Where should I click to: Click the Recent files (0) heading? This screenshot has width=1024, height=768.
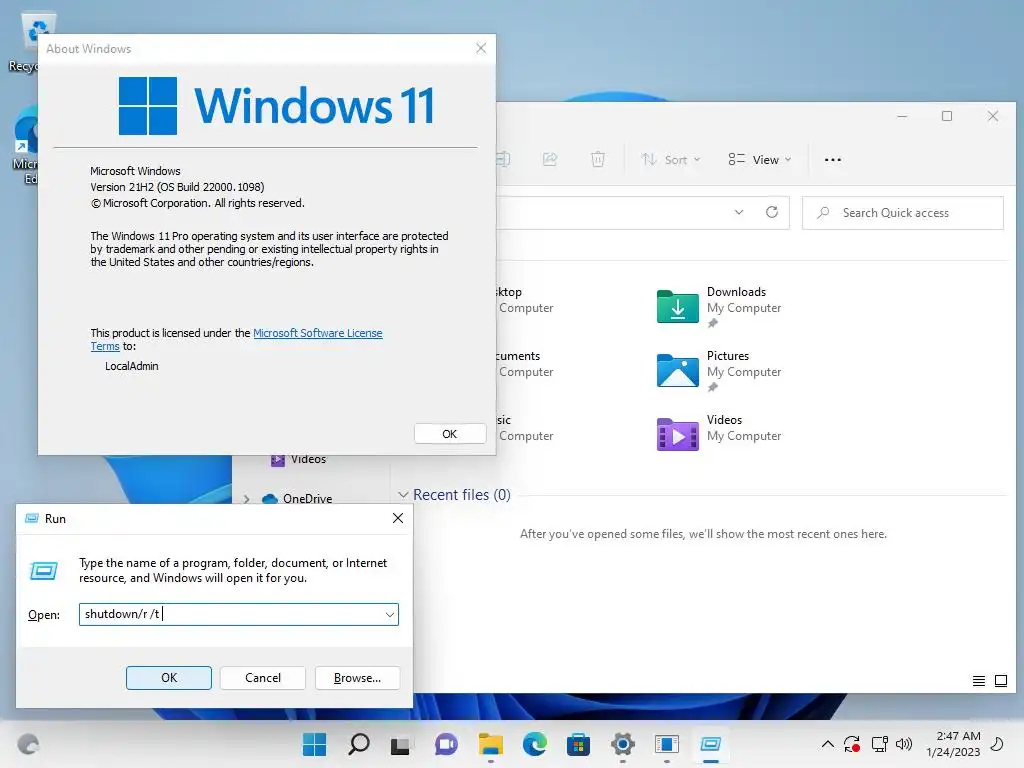coord(462,494)
